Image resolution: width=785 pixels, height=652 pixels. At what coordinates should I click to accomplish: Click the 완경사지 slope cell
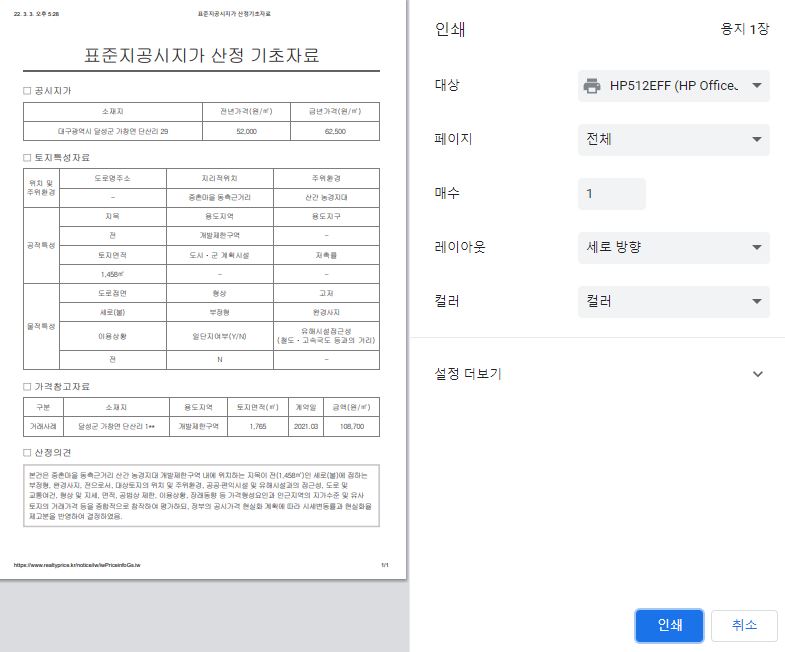(x=326, y=312)
